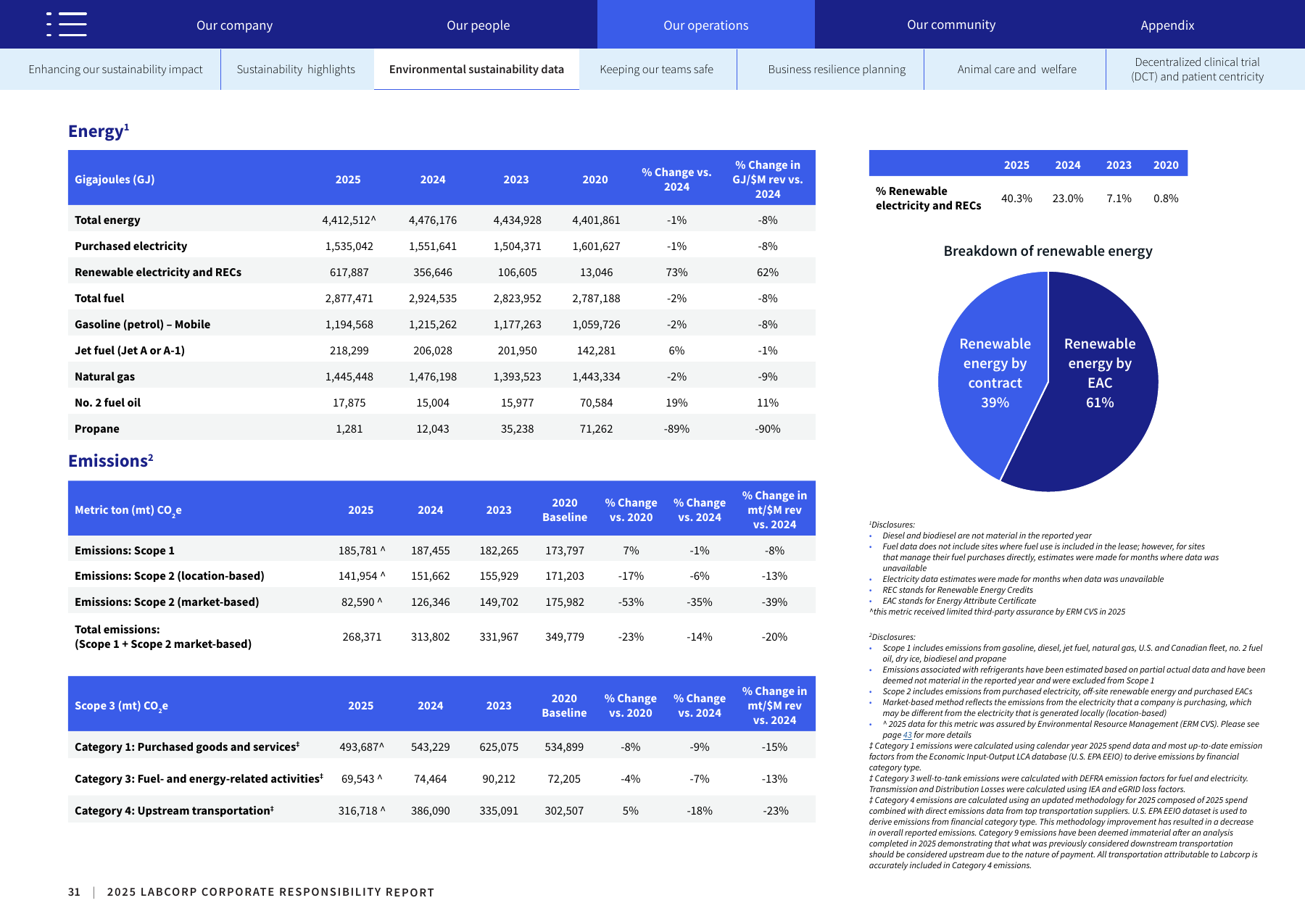Go to Our people section
Screen dimensions: 1305x924
coord(478,25)
